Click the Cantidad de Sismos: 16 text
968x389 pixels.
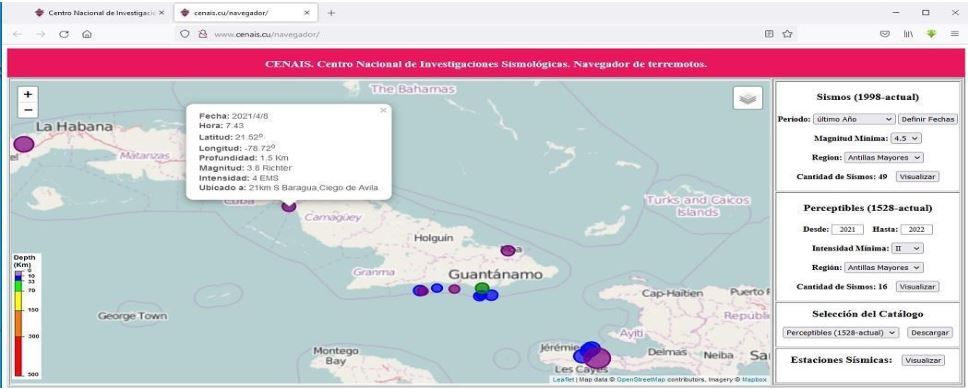[842, 287]
